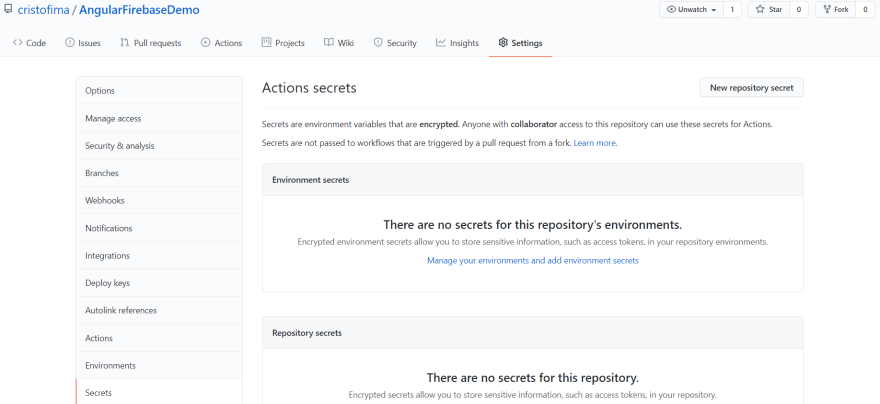
Task: Open the Unwatch dropdown
Action: 691,10
